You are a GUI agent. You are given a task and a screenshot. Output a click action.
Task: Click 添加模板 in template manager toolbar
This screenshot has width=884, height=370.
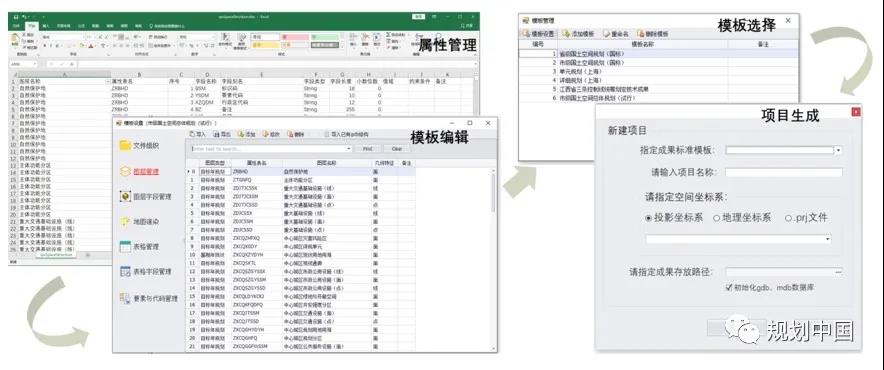click(x=579, y=34)
